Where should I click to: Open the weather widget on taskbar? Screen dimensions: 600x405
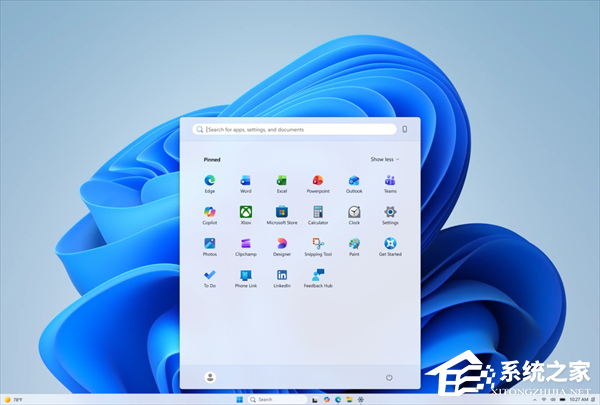pos(13,400)
